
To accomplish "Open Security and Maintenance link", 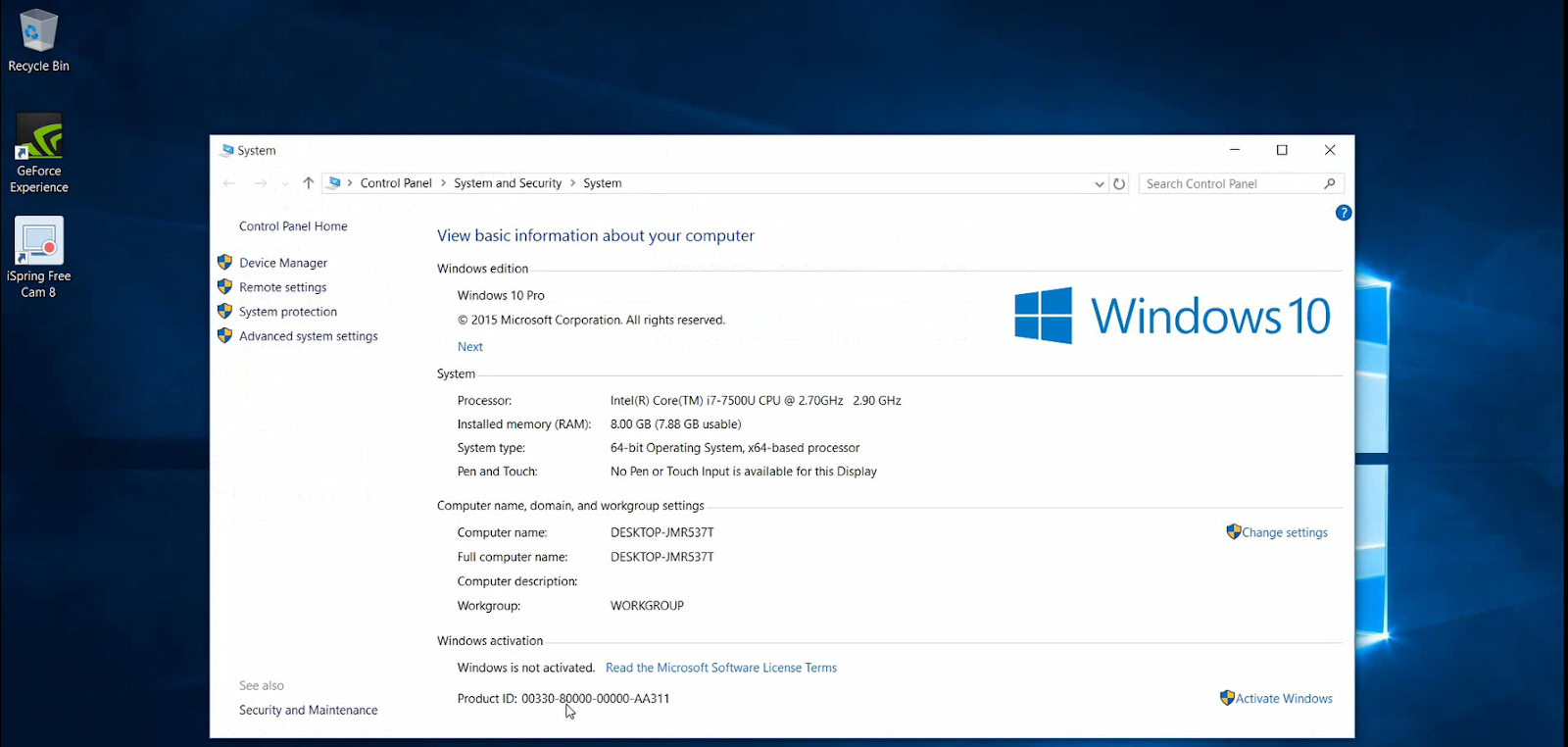I will [x=309, y=710].
